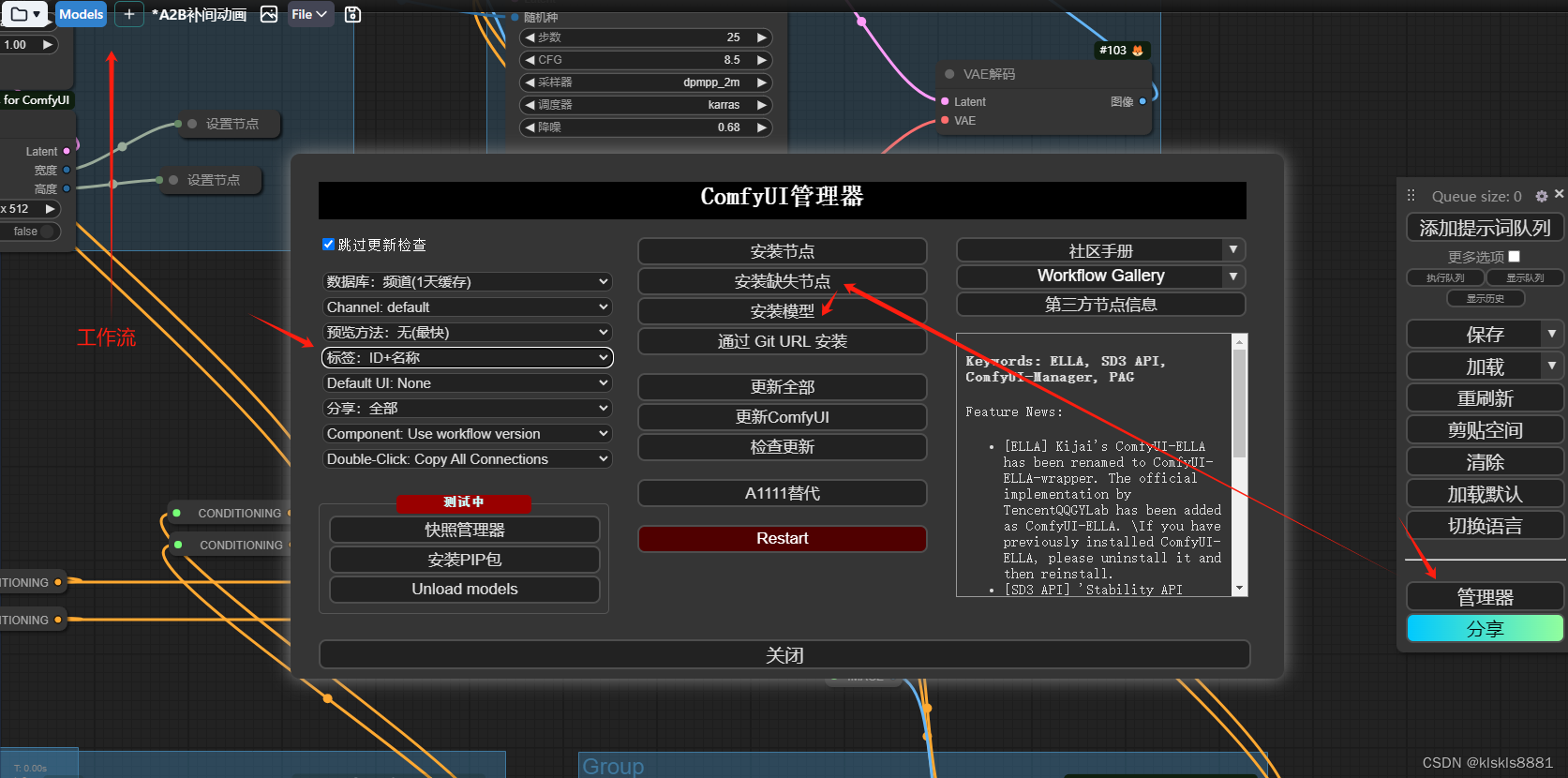
Task: Open queue panel settings gear
Action: pyautogui.click(x=1542, y=196)
